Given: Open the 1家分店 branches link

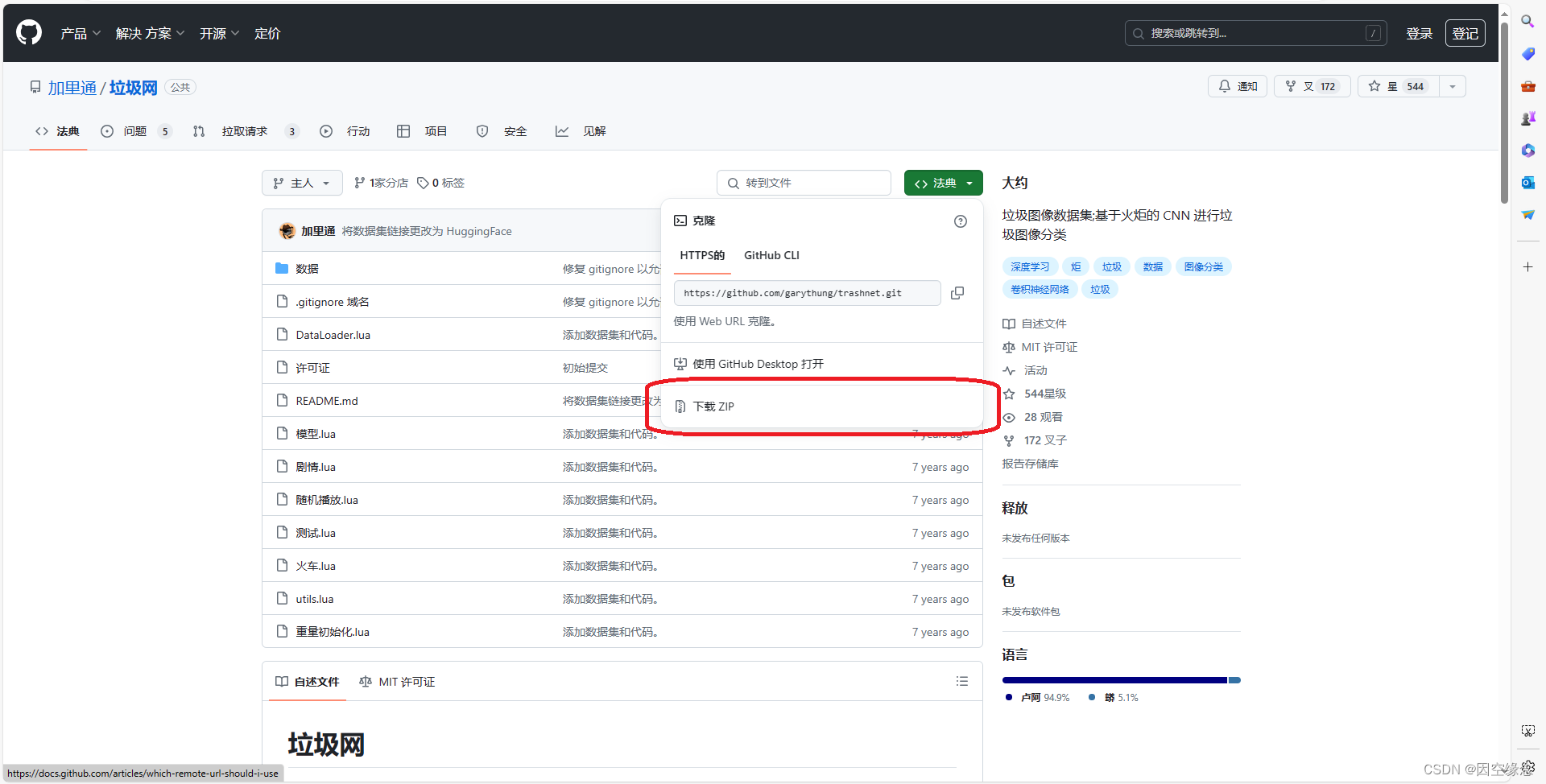Looking at the screenshot, I should click(381, 183).
